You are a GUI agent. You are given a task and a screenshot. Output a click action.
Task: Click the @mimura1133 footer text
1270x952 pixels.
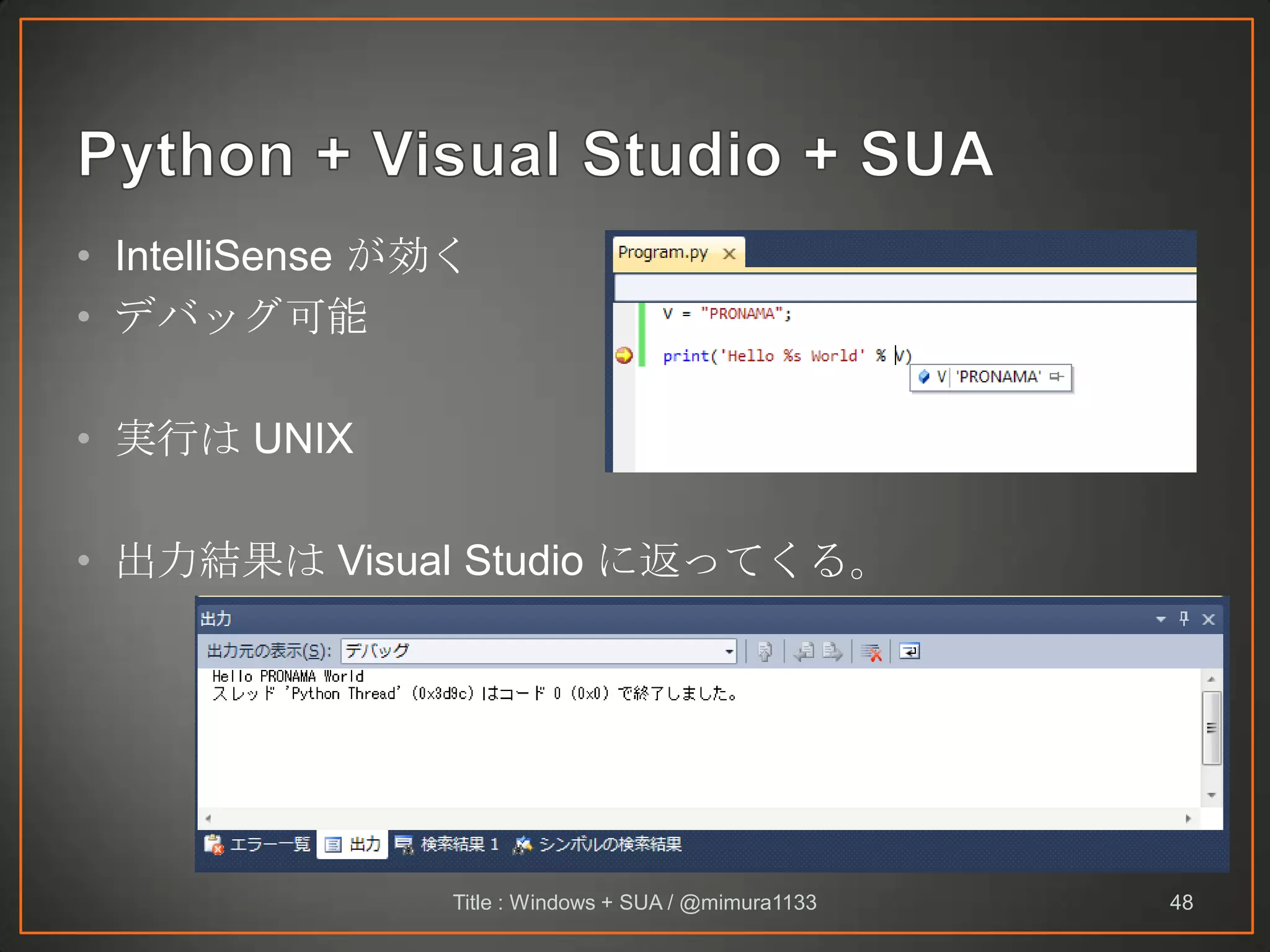pyautogui.click(x=748, y=902)
